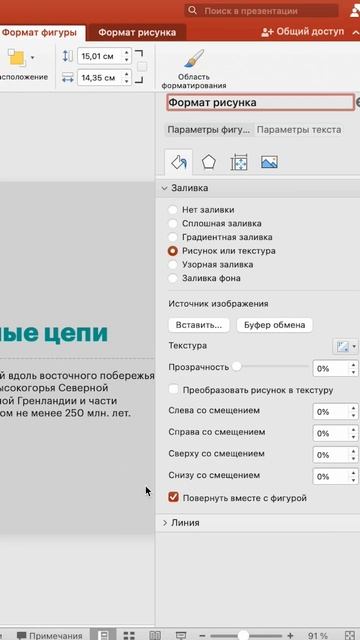Select Параметры фигуры pane tab

click(209, 130)
